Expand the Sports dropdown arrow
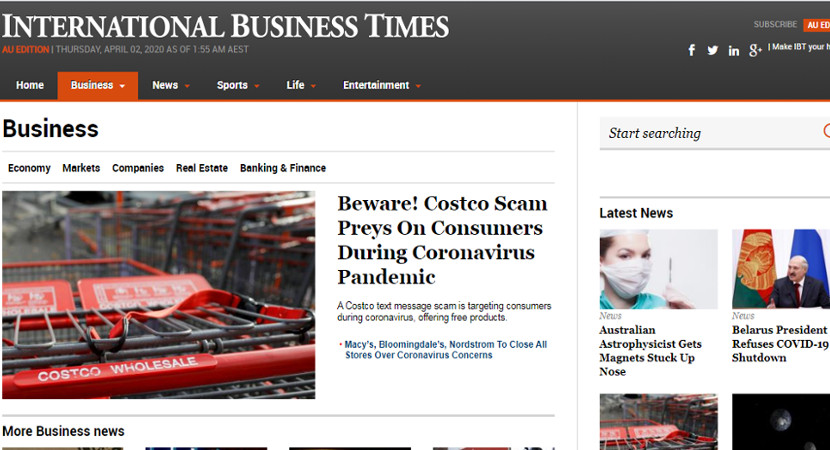This screenshot has height=450, width=830. click(257, 86)
